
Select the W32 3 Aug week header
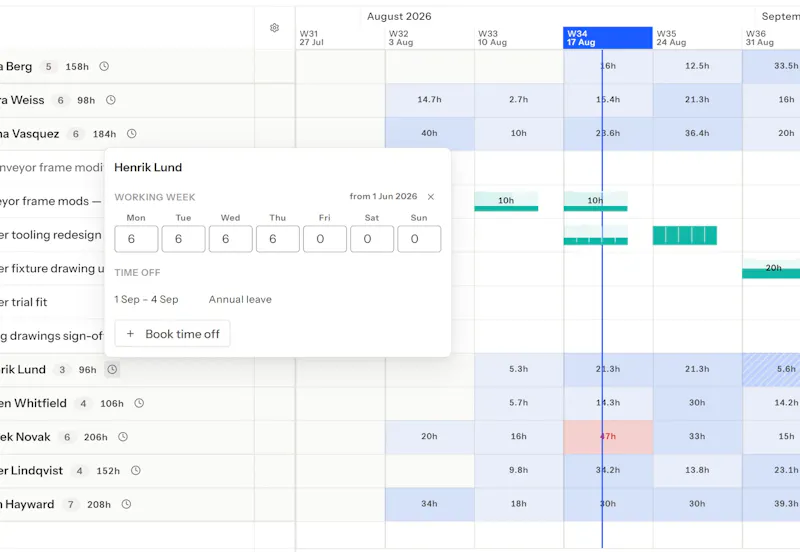pyautogui.click(x=430, y=38)
